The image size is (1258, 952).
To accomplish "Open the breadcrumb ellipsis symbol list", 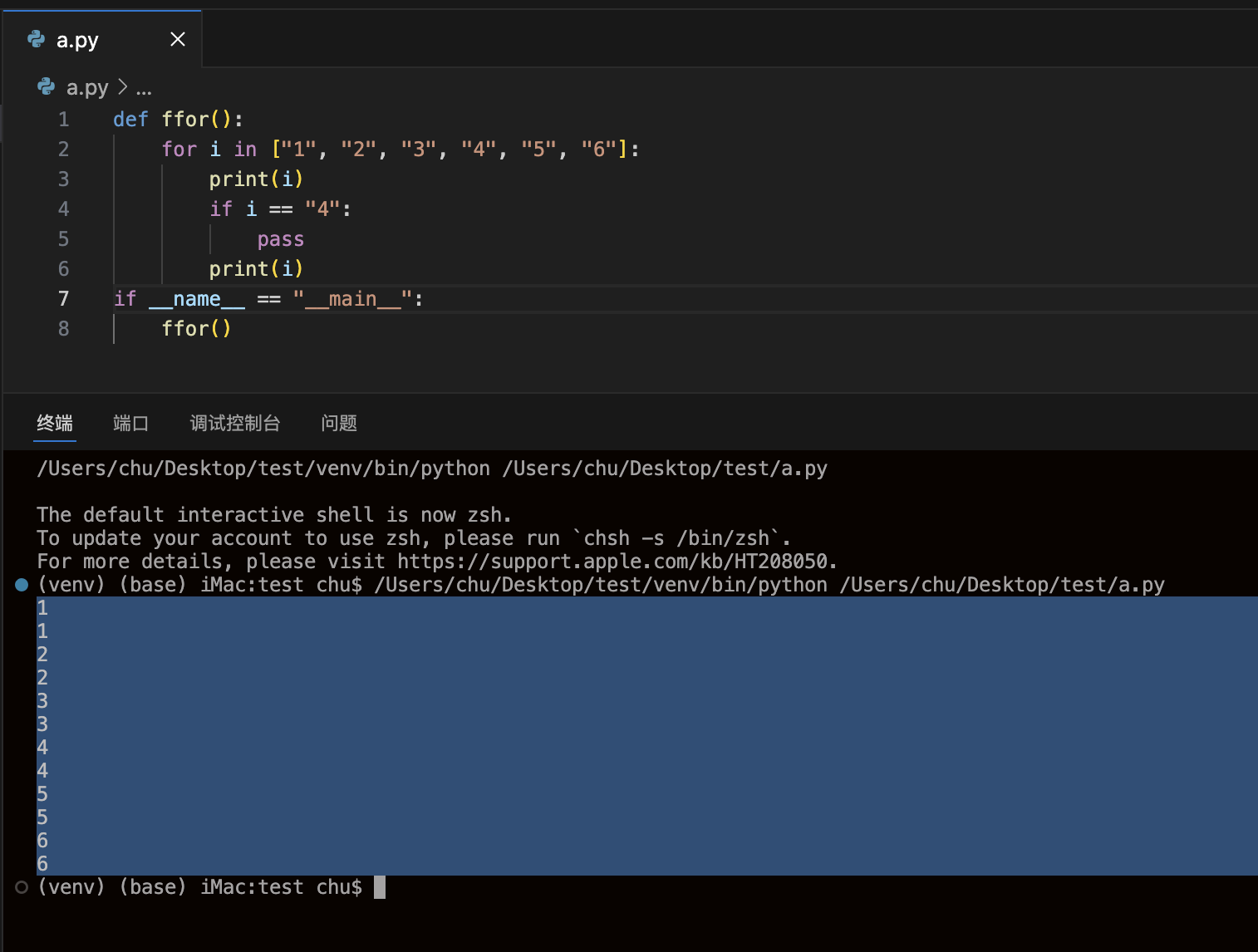I will pos(144,88).
